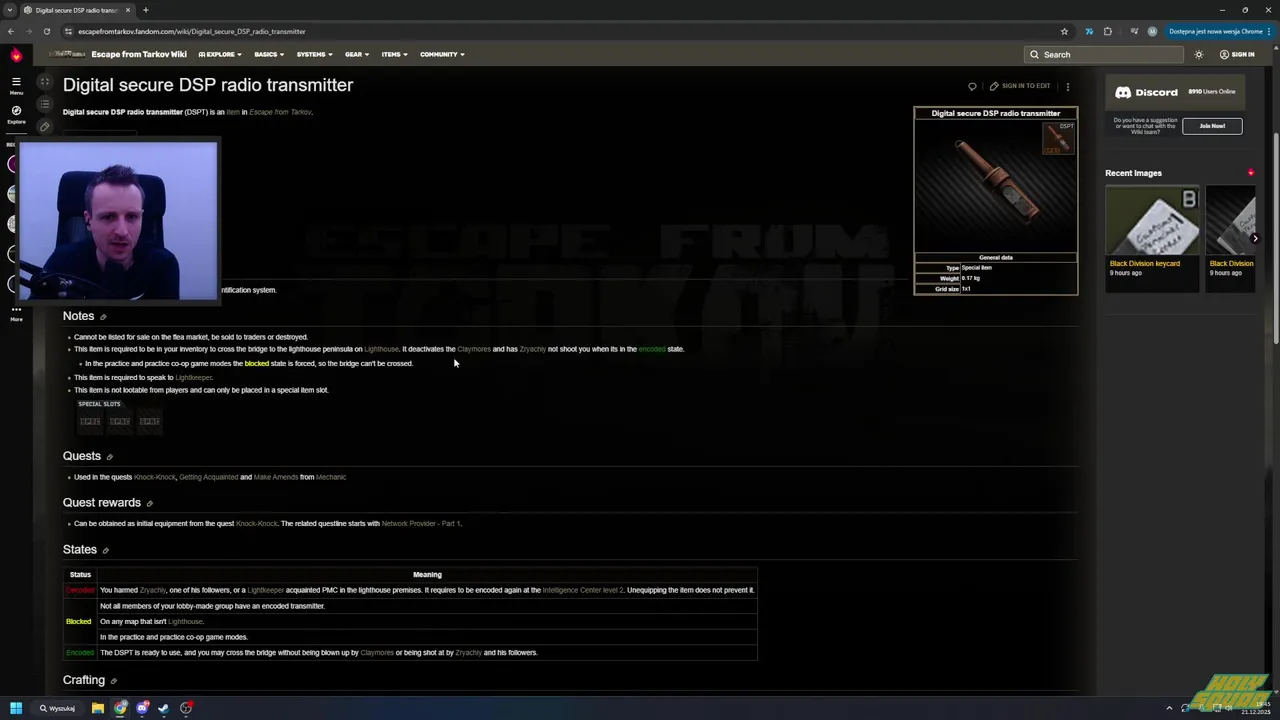
Task: Click the translate icon in address bar
Action: pyautogui.click(x=1089, y=31)
